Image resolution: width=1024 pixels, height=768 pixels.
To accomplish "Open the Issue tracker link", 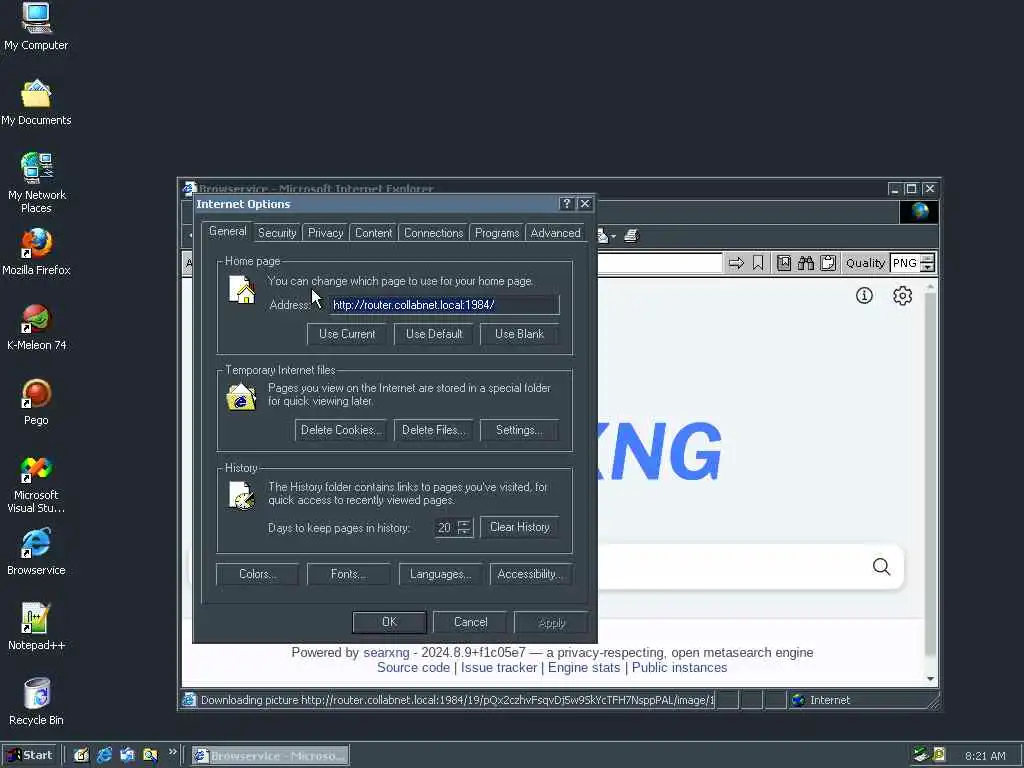I will pyautogui.click(x=499, y=667).
